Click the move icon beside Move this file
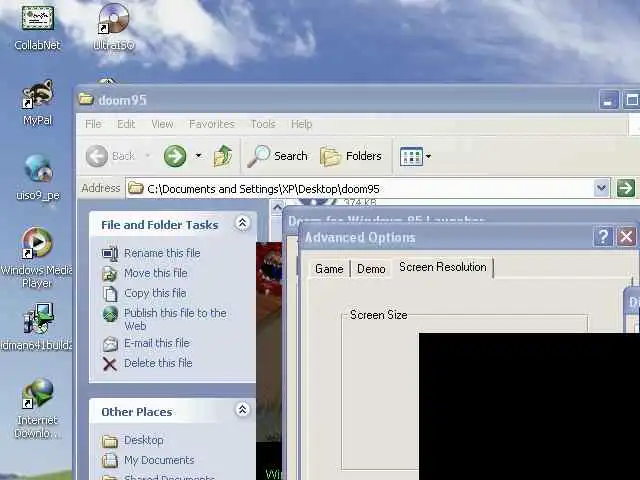The height and width of the screenshot is (480, 640). [x=110, y=274]
